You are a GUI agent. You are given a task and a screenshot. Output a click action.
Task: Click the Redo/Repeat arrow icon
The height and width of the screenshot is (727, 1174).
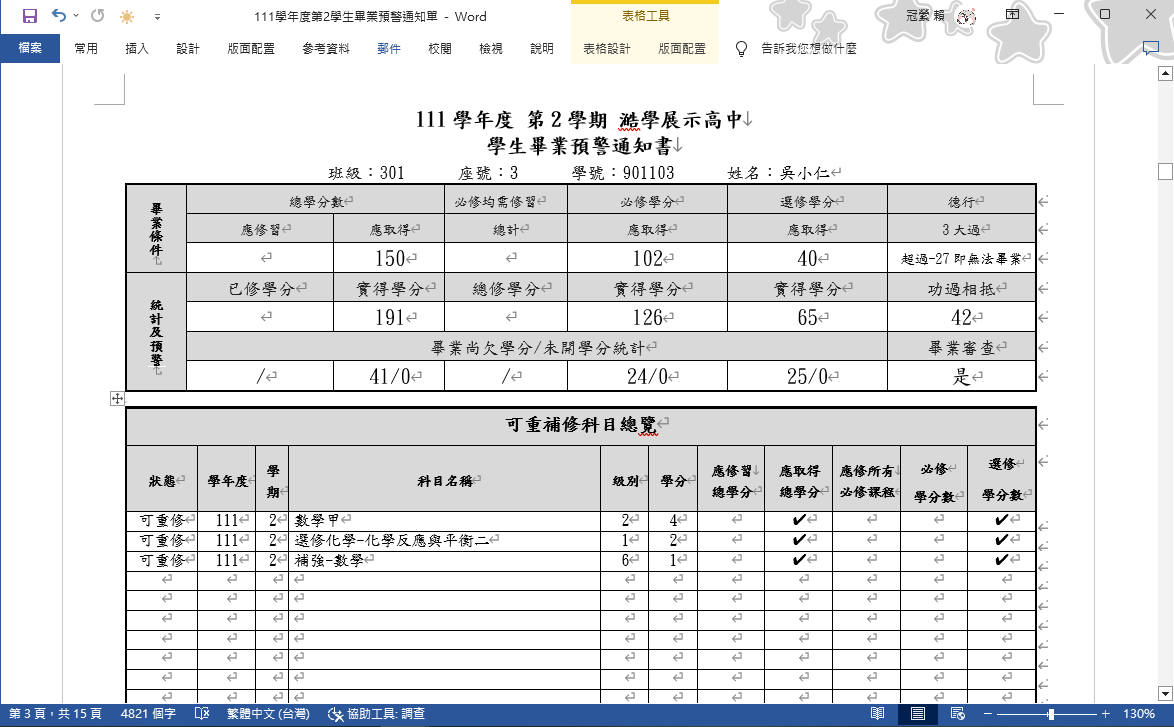coord(97,16)
